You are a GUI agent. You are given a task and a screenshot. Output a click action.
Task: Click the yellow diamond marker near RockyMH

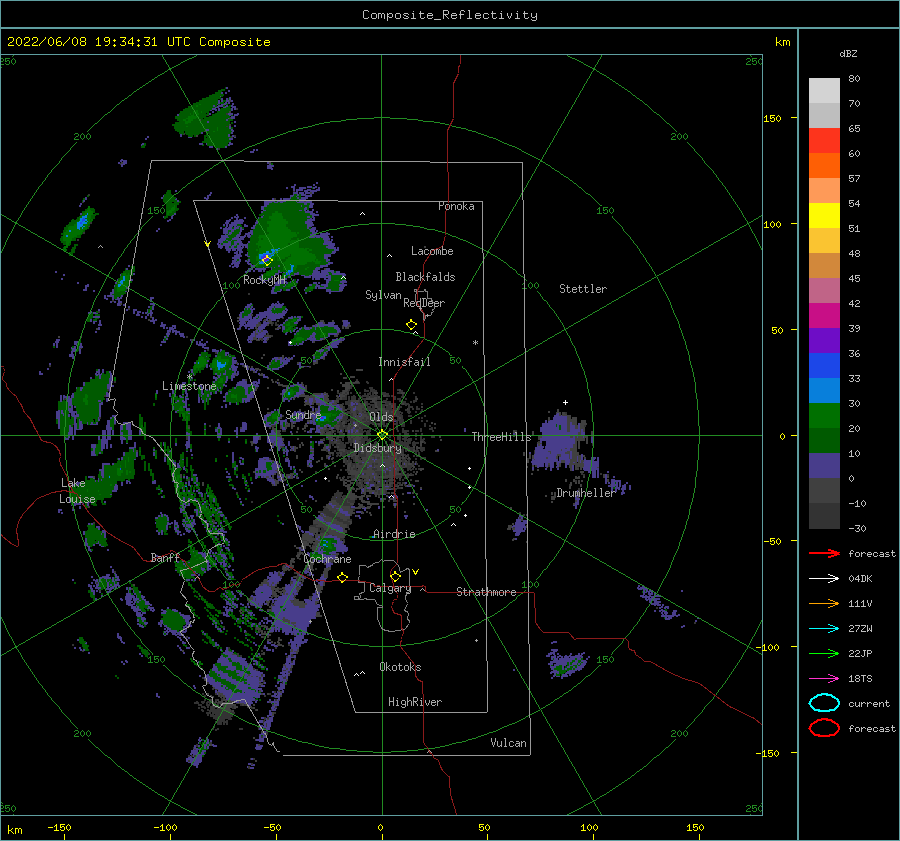[266, 261]
